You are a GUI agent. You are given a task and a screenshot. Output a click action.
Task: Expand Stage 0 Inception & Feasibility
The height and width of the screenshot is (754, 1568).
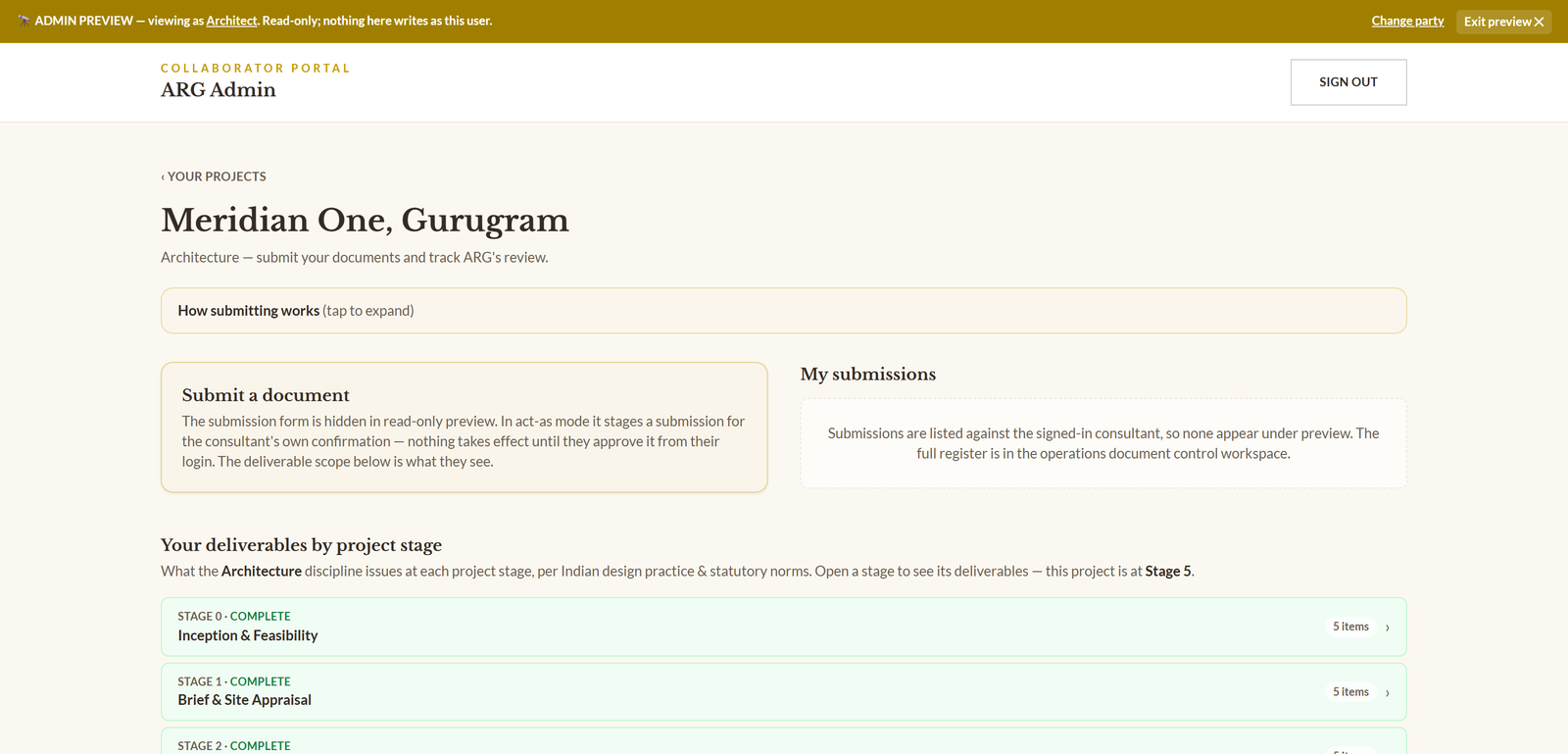click(x=784, y=627)
